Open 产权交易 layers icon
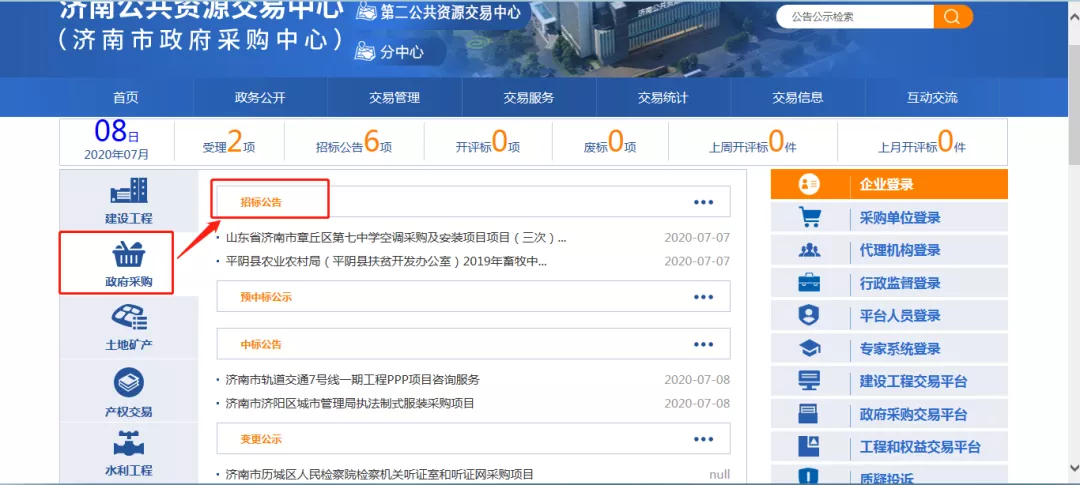This screenshot has height=485, width=1080. coord(128,383)
